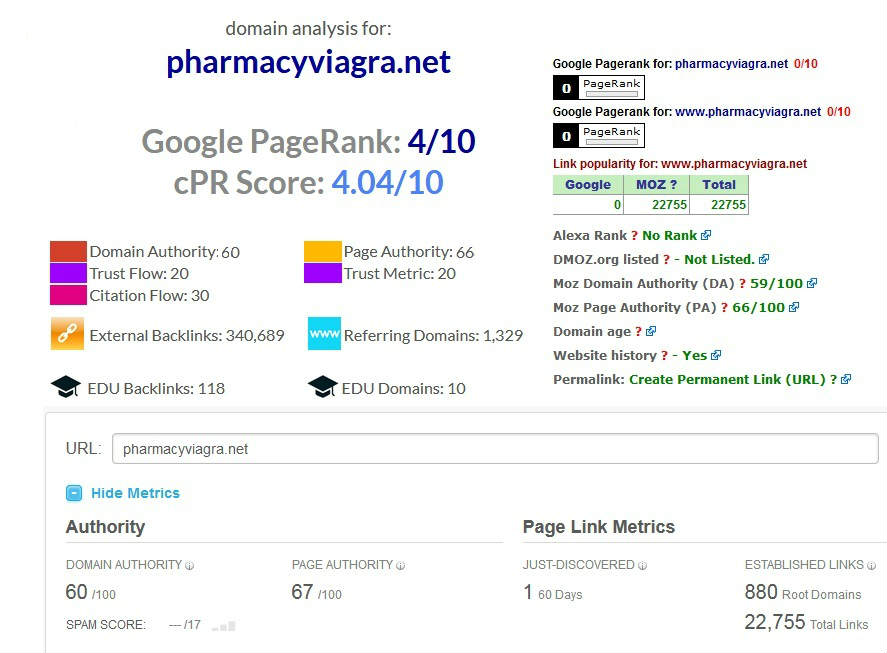The width and height of the screenshot is (887, 653).
Task: Click the spam score bar indicator
Action: [x=224, y=626]
